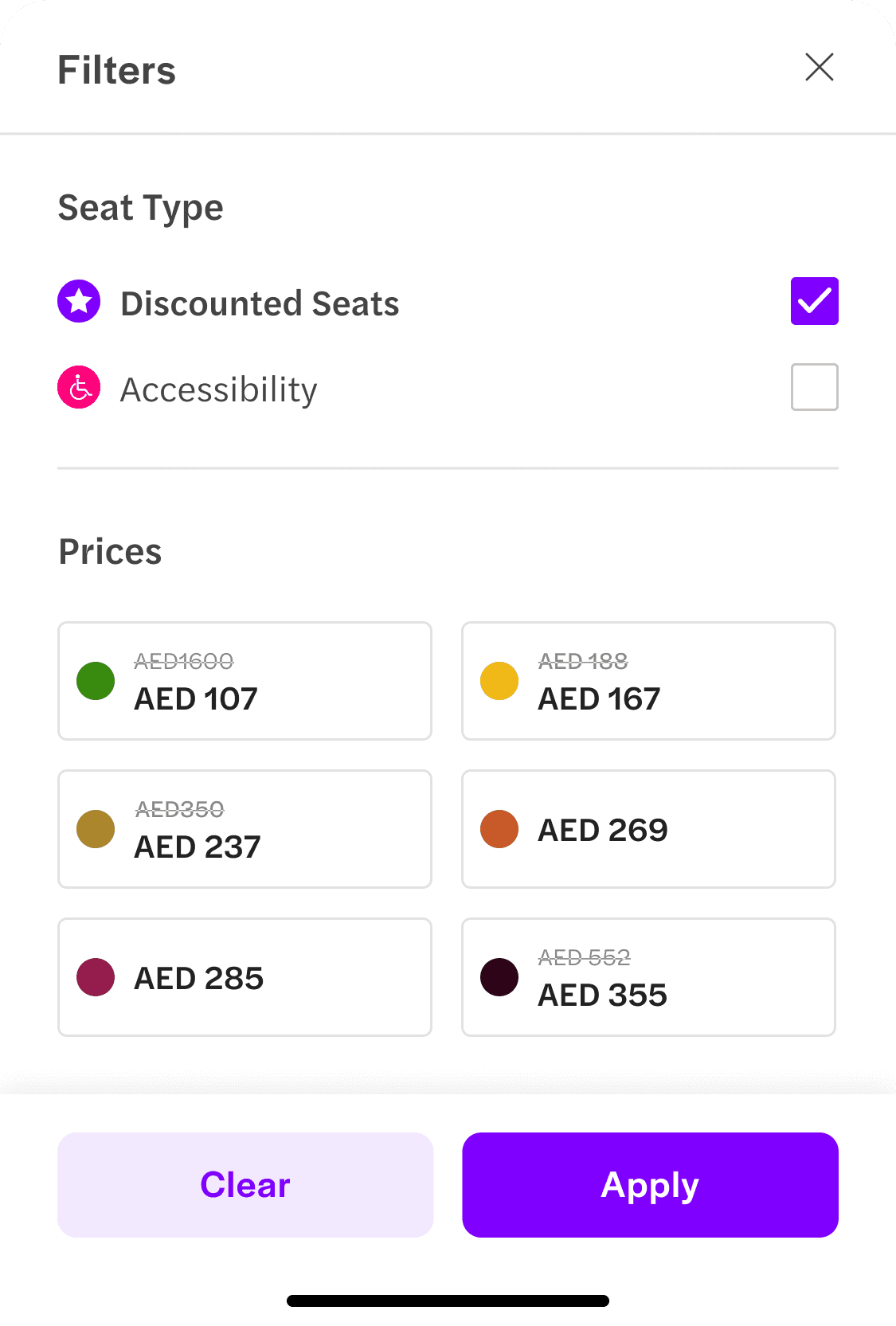Click the pink wheelchair Accessibility icon
Screen dimensions: 896x1326
point(79,388)
